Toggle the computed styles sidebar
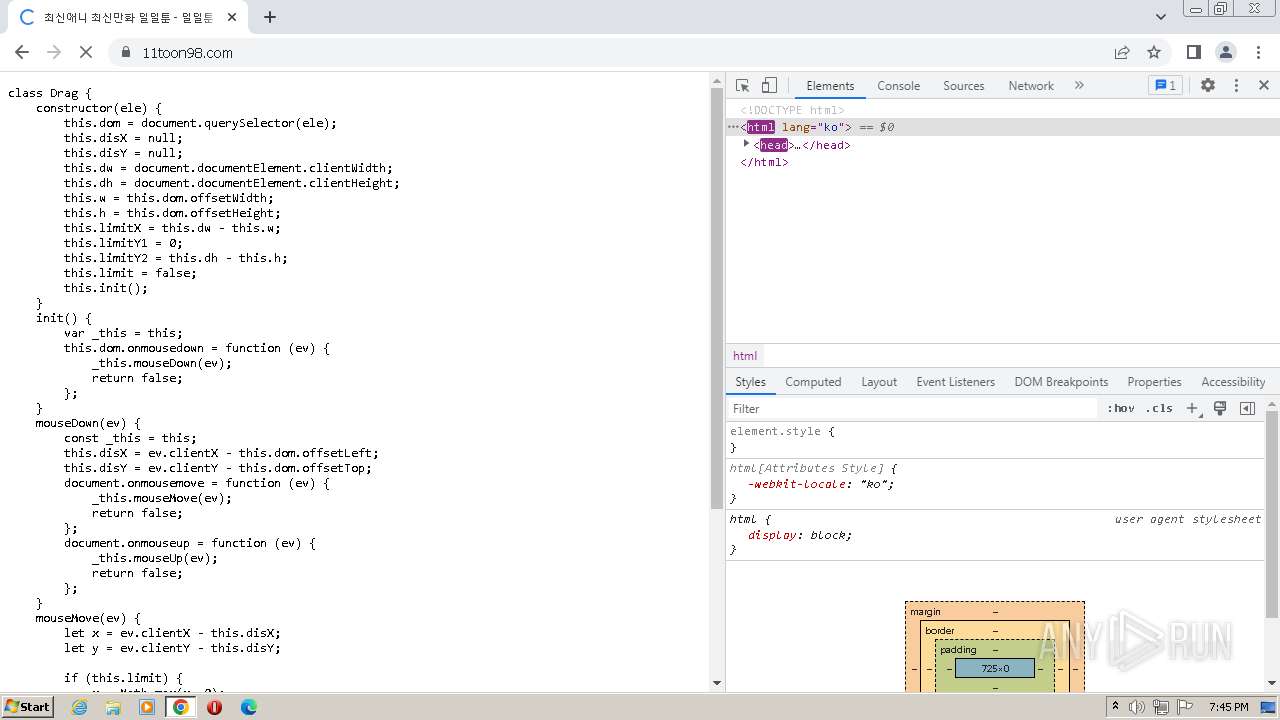The height and width of the screenshot is (720, 1280). pos(1247,408)
